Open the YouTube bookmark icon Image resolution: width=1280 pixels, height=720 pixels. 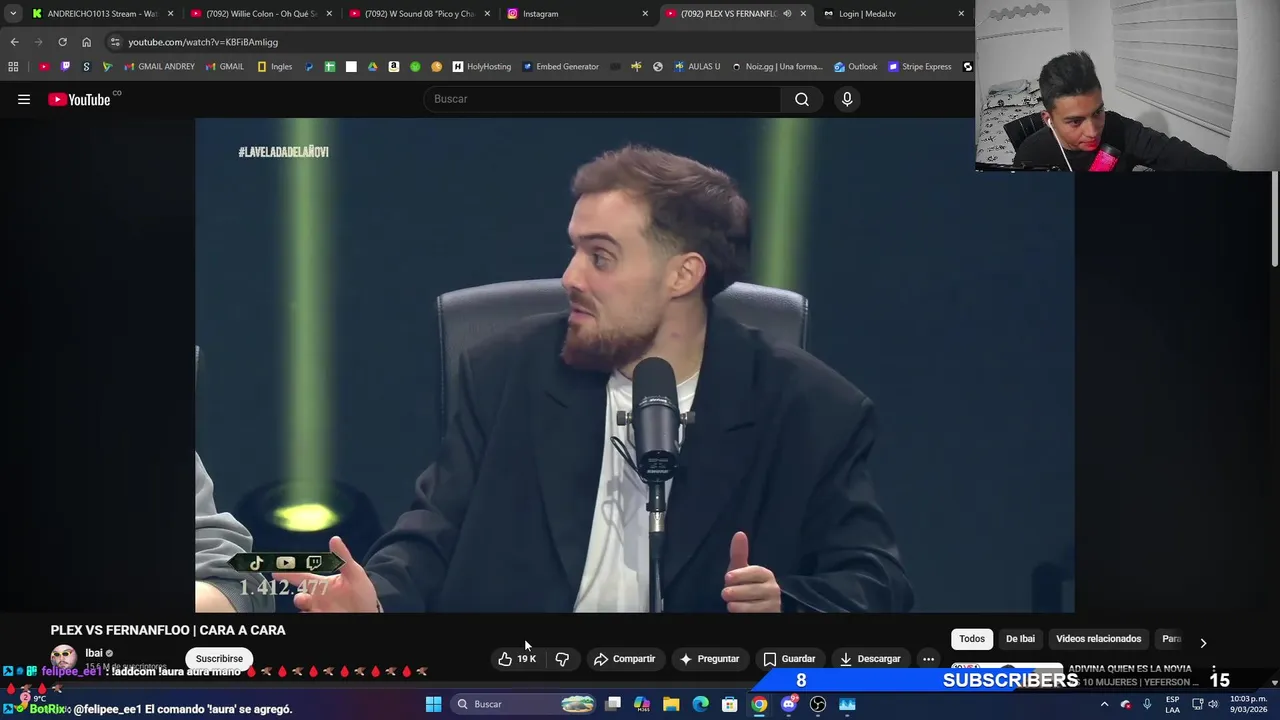coord(44,67)
